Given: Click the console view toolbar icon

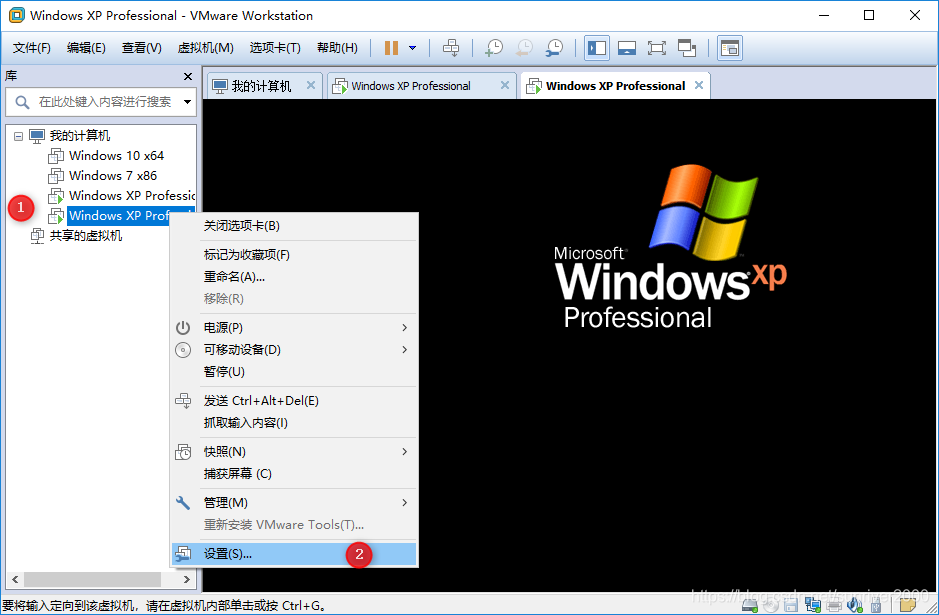Looking at the screenshot, I should coord(729,48).
